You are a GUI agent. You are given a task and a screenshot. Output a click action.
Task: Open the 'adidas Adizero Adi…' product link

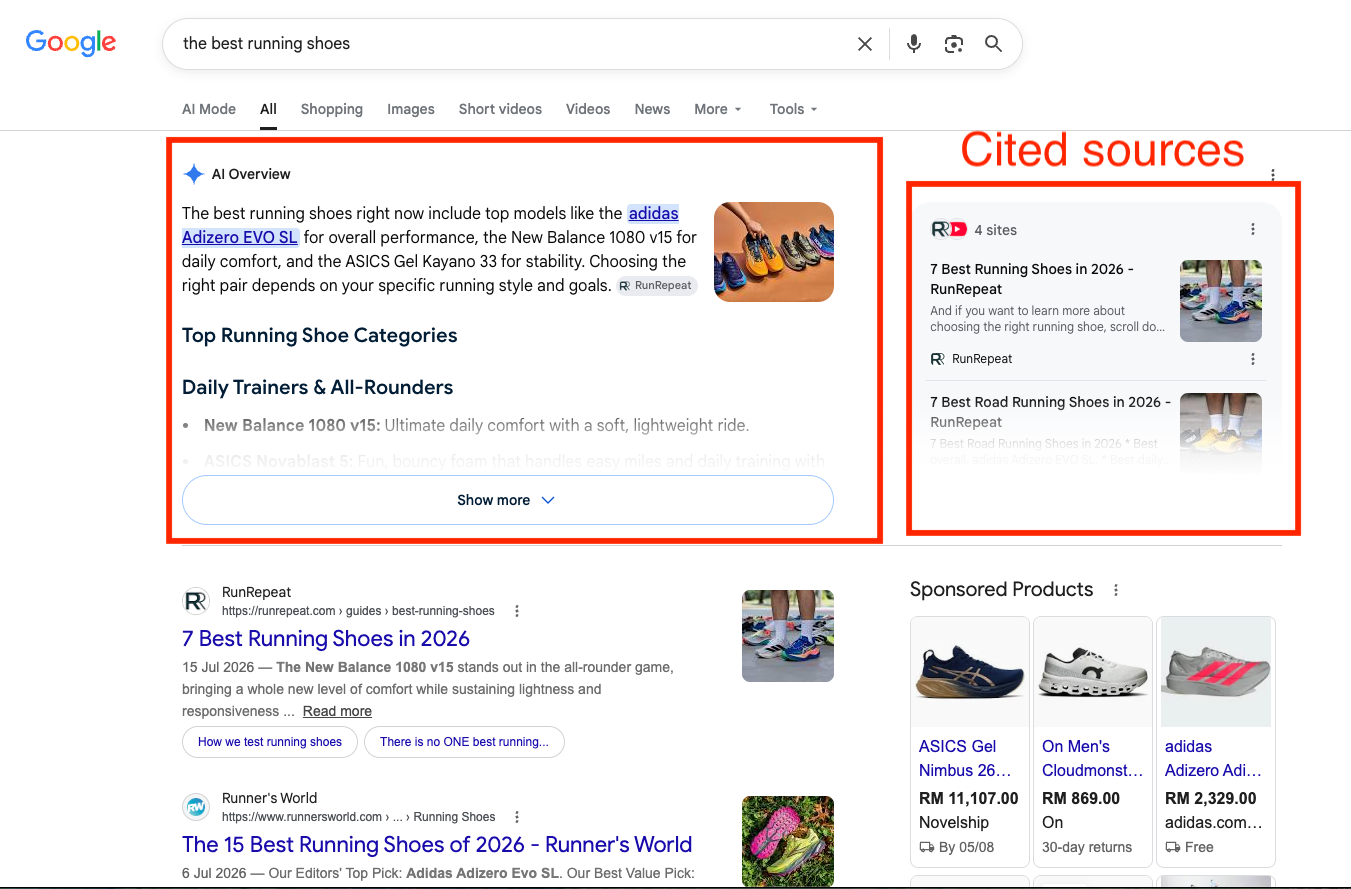1213,758
